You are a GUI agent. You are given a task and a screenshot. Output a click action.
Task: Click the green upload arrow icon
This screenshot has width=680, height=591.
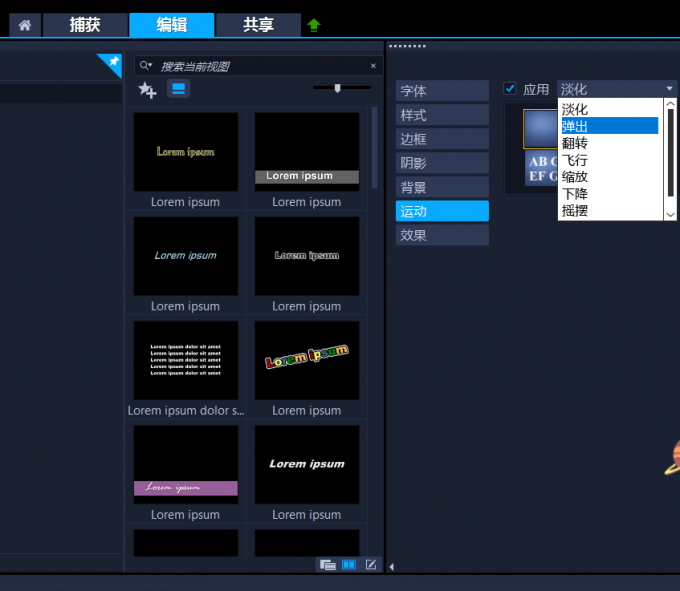click(314, 25)
